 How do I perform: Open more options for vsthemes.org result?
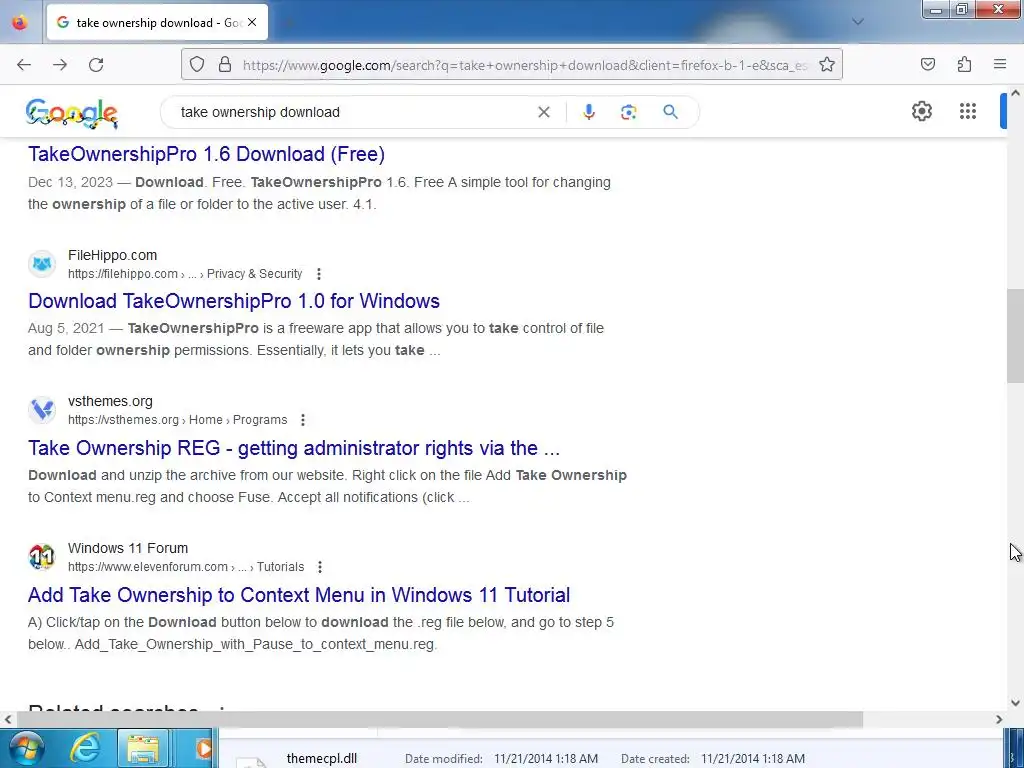click(x=302, y=420)
